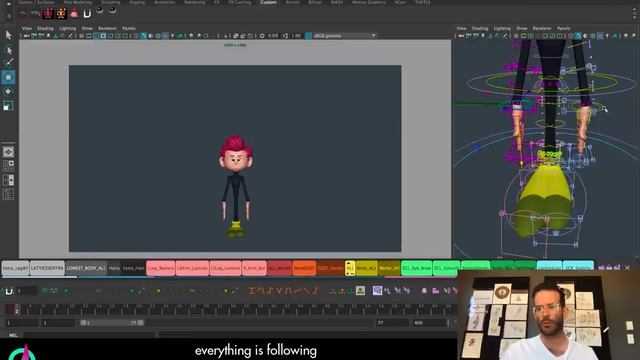The width and height of the screenshot is (640, 360).
Task: Open Panels menu in left viewport
Action: click(x=129, y=29)
